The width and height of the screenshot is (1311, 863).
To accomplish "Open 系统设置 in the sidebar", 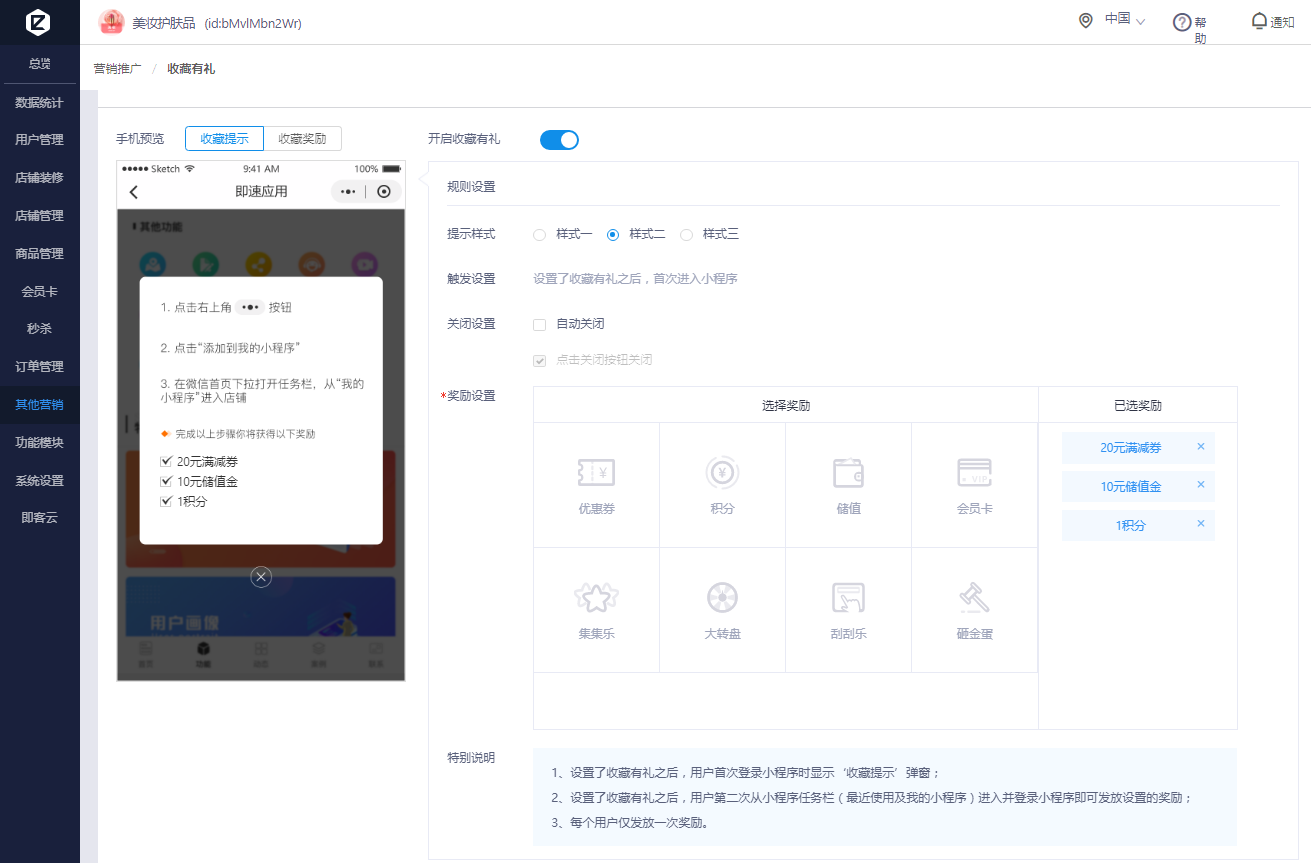I will [x=40, y=481].
